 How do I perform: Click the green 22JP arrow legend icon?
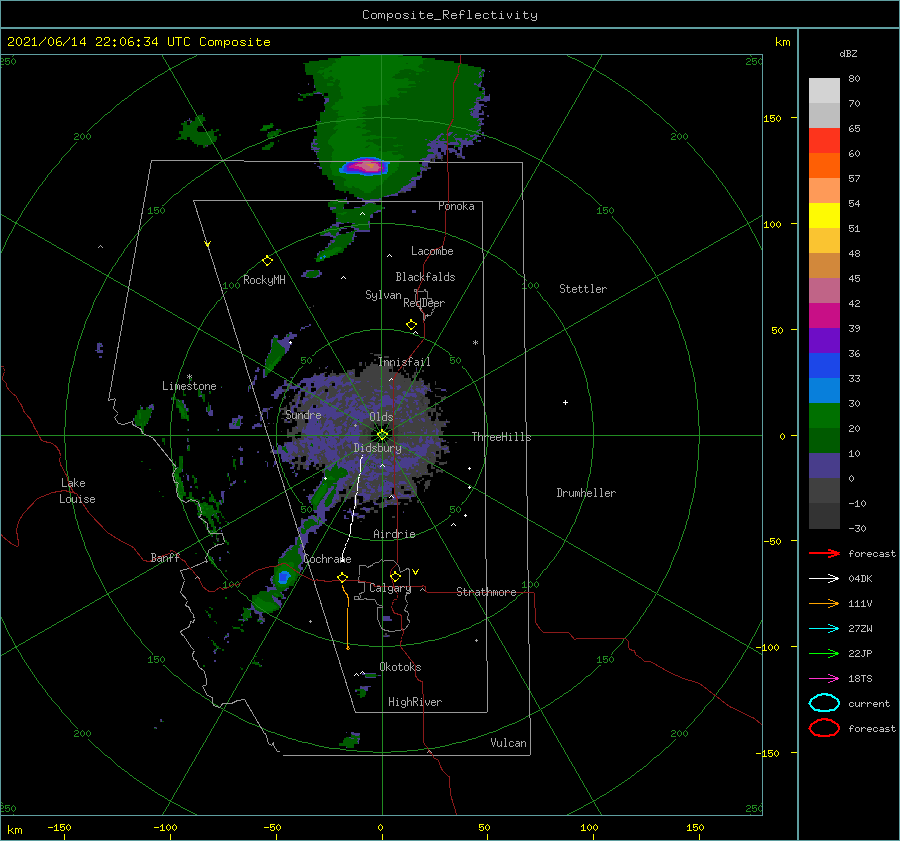pos(824,653)
